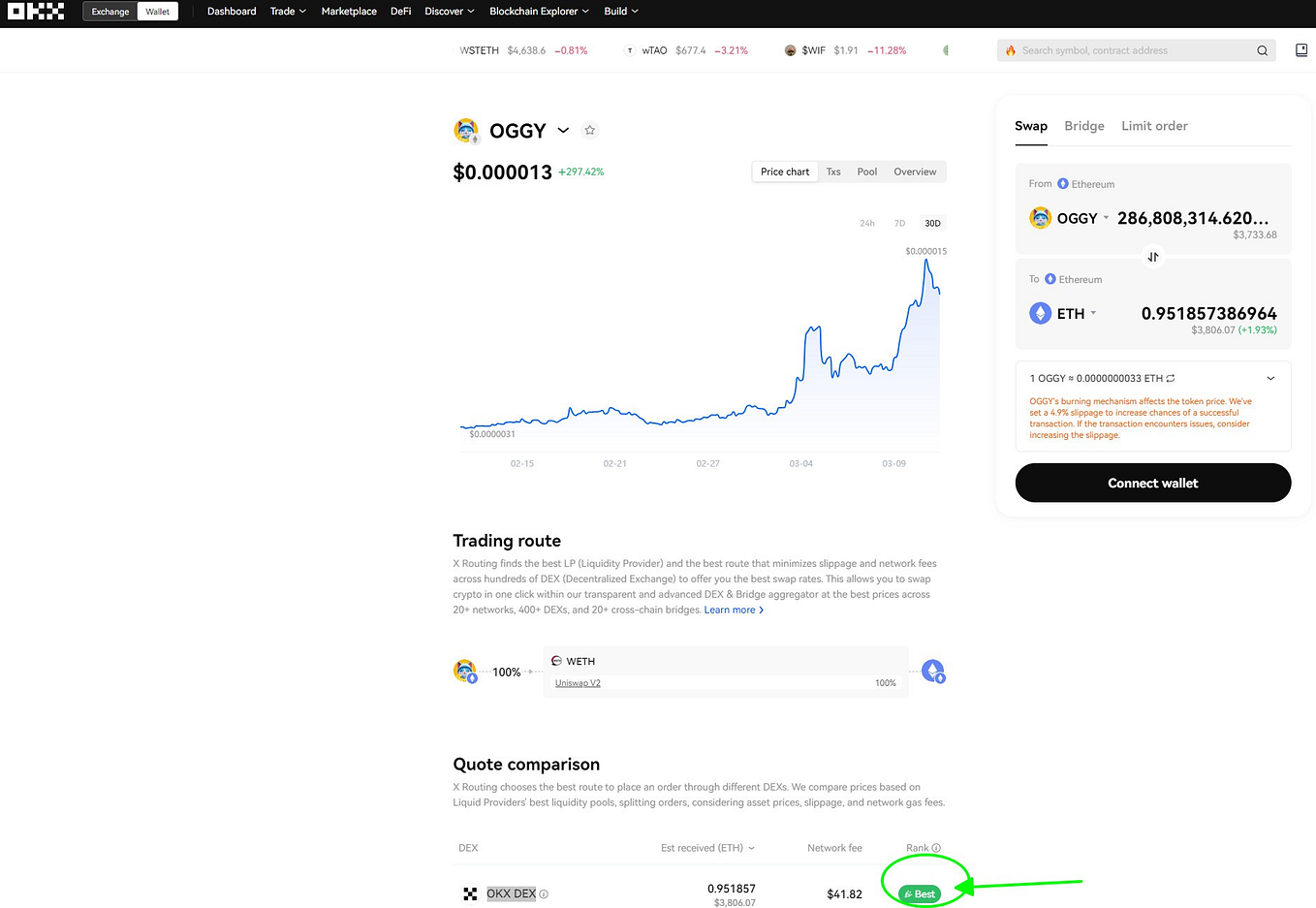Click the swap direction arrows between From and To

click(1152, 256)
